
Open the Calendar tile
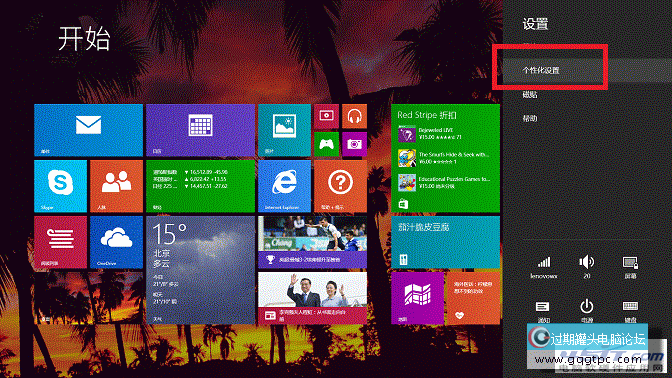tap(200, 130)
